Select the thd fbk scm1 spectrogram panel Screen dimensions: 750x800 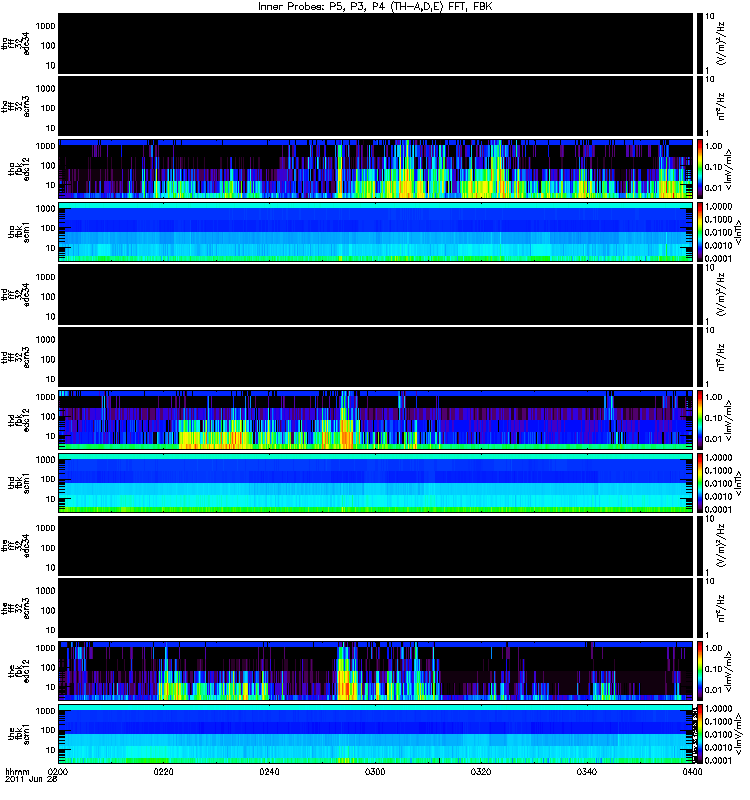(376, 483)
